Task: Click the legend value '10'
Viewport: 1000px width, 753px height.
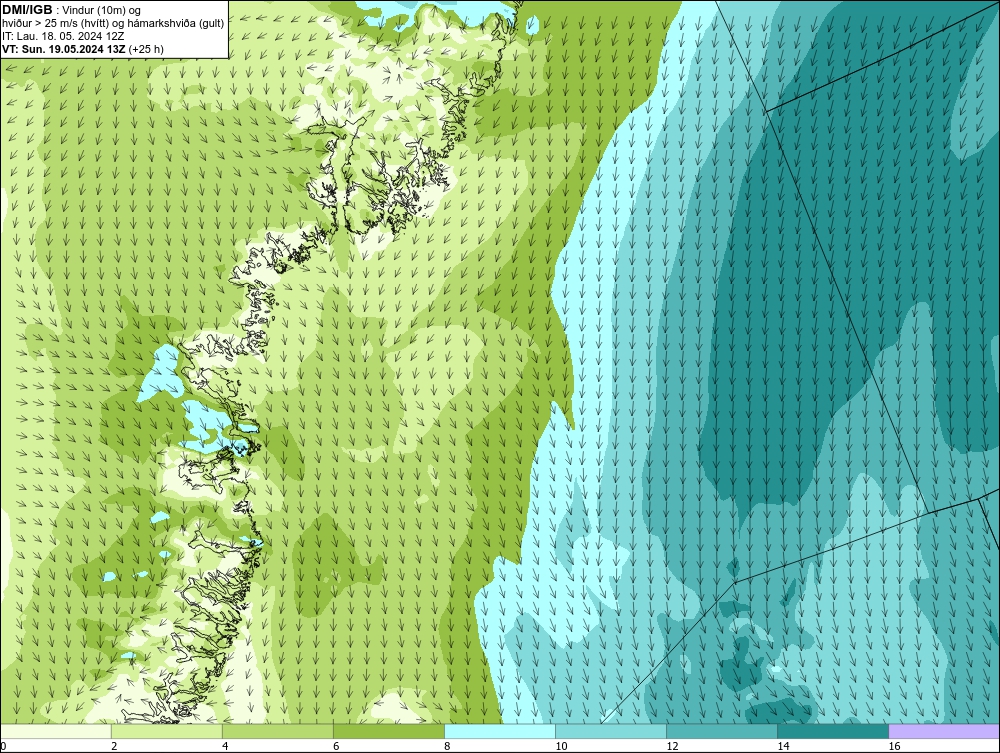Action: (561, 746)
